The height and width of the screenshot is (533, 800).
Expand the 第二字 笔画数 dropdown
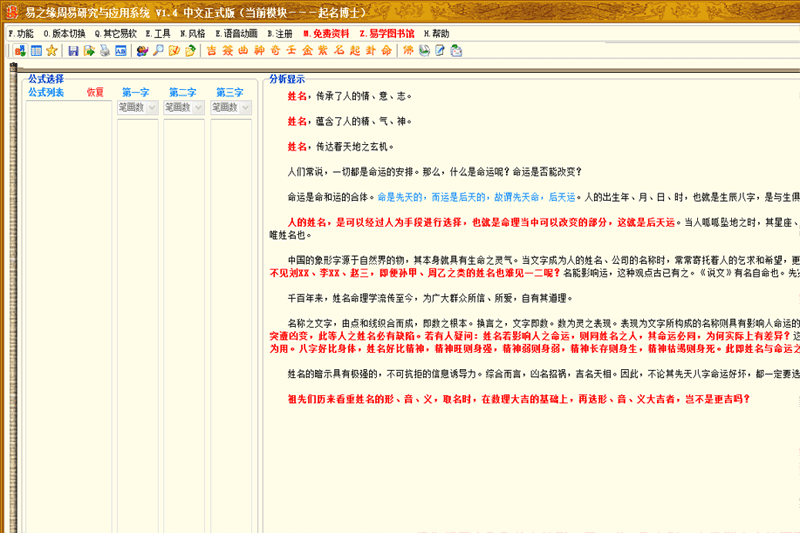tap(198, 107)
